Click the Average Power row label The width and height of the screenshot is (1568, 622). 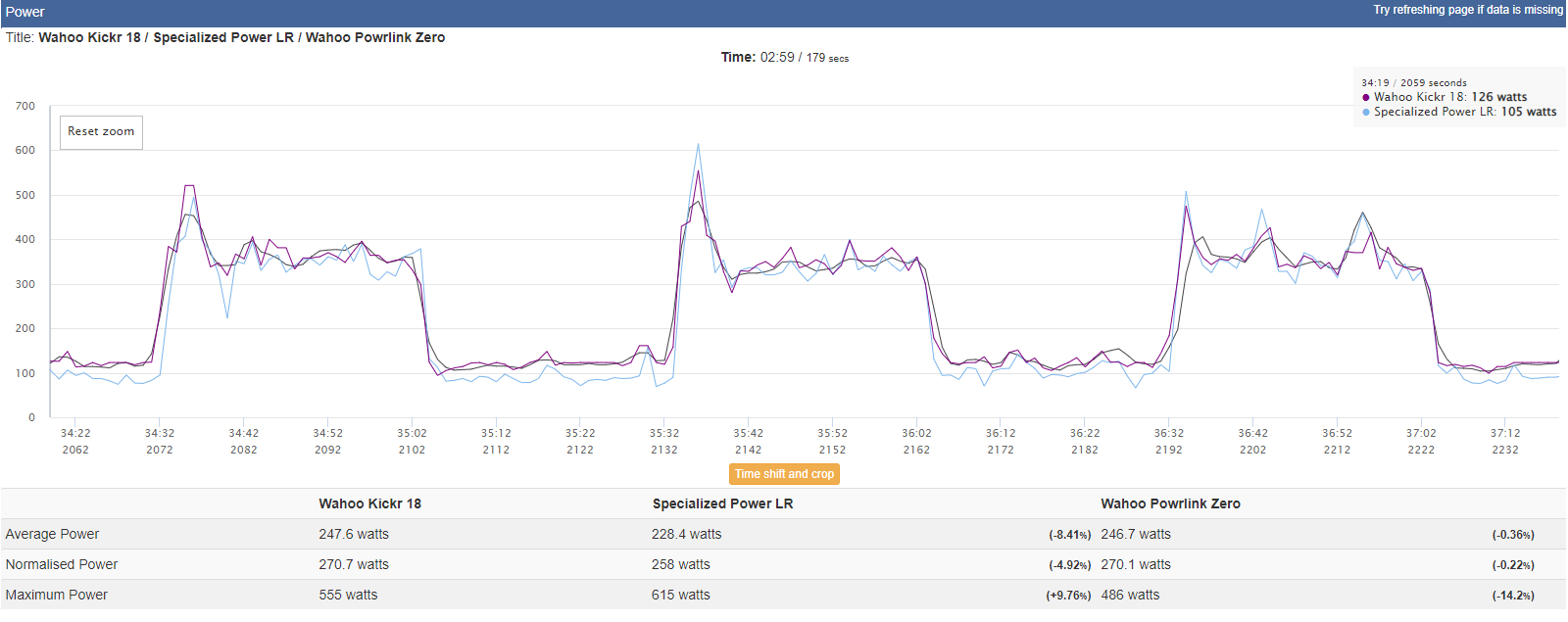[52, 534]
